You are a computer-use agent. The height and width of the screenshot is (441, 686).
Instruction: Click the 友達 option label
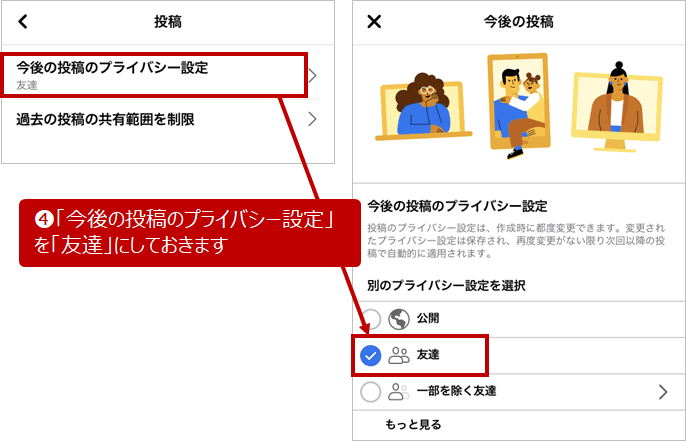pos(428,355)
